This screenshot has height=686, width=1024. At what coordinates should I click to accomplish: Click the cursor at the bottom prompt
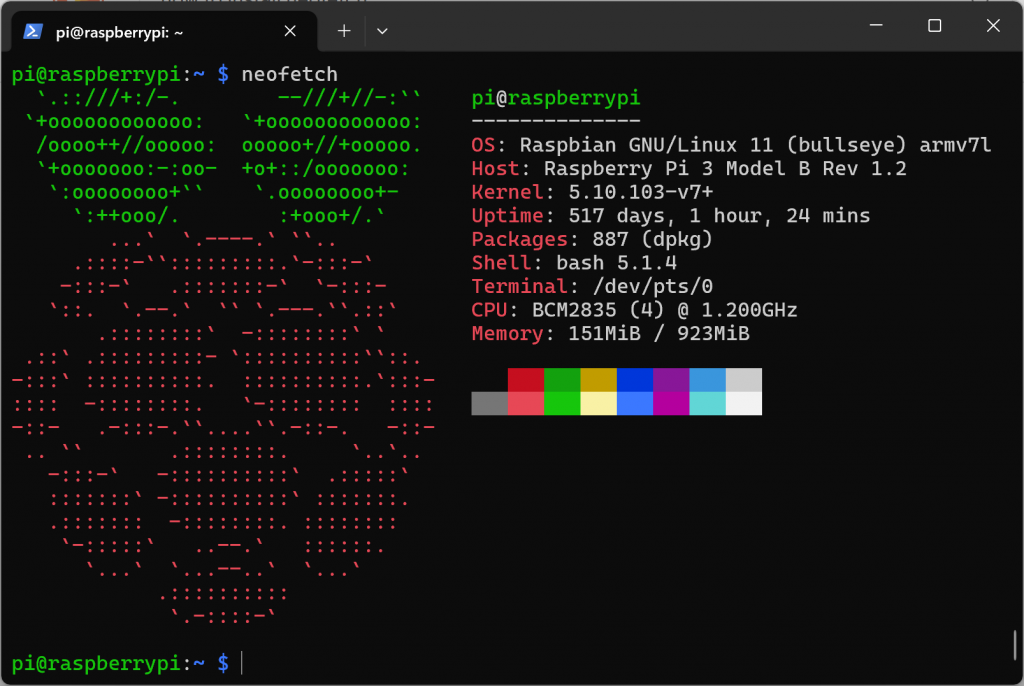242,662
